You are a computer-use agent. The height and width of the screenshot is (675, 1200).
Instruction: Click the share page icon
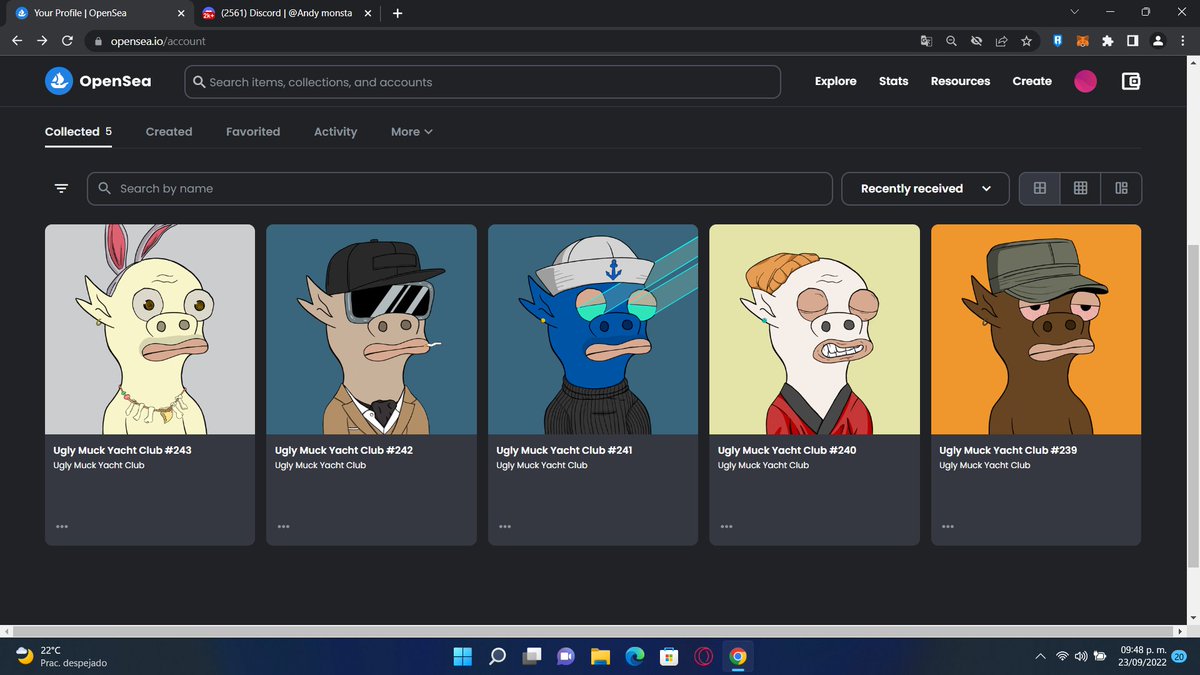point(1001,41)
